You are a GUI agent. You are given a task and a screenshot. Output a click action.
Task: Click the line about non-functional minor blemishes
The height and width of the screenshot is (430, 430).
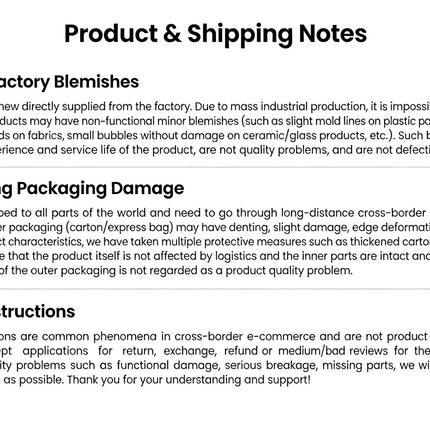pyautogui.click(x=215, y=121)
